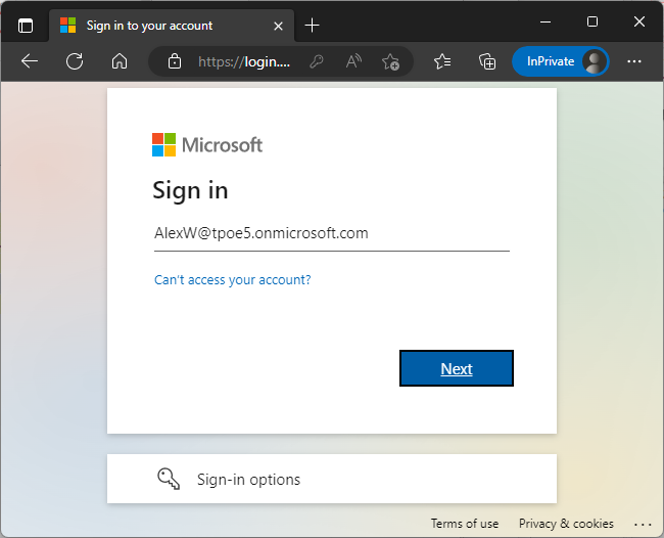Close the 'Sign in to your account' tab

(278, 25)
